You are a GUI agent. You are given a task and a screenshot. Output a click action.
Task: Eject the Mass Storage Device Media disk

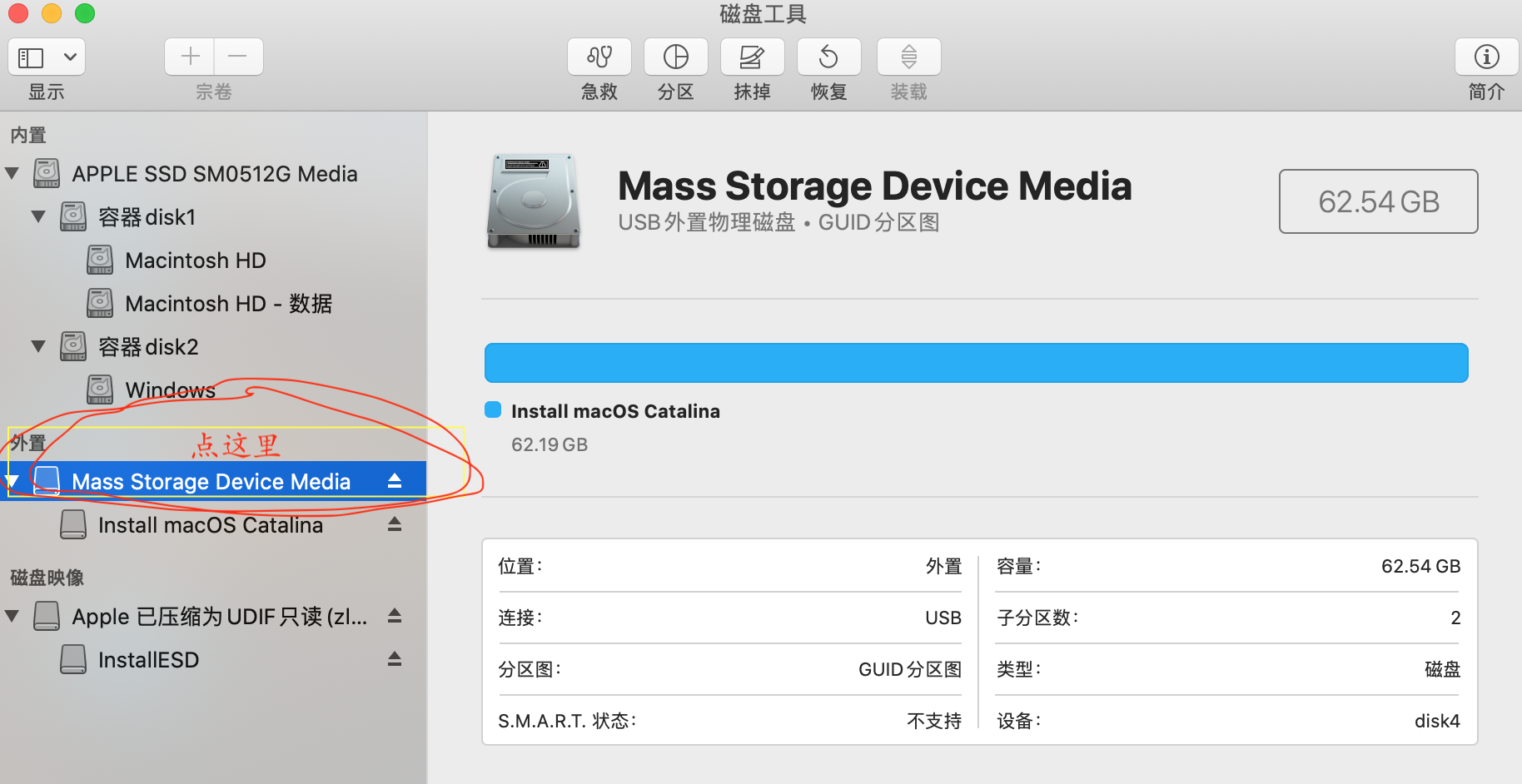(x=395, y=480)
